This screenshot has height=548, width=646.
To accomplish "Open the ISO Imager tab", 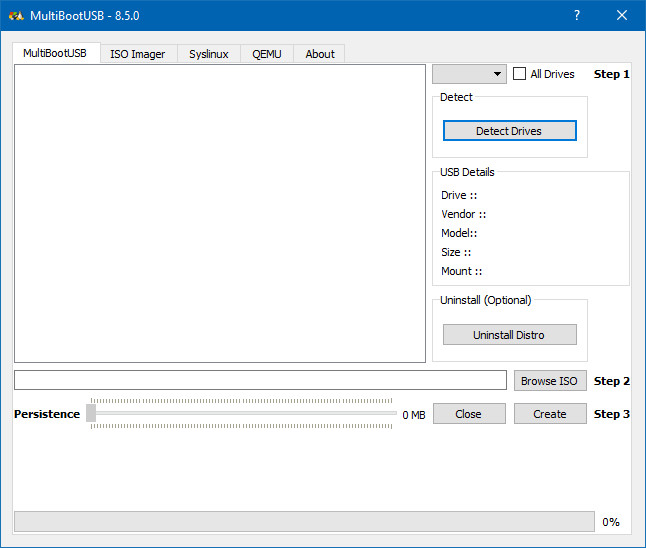I will point(138,54).
